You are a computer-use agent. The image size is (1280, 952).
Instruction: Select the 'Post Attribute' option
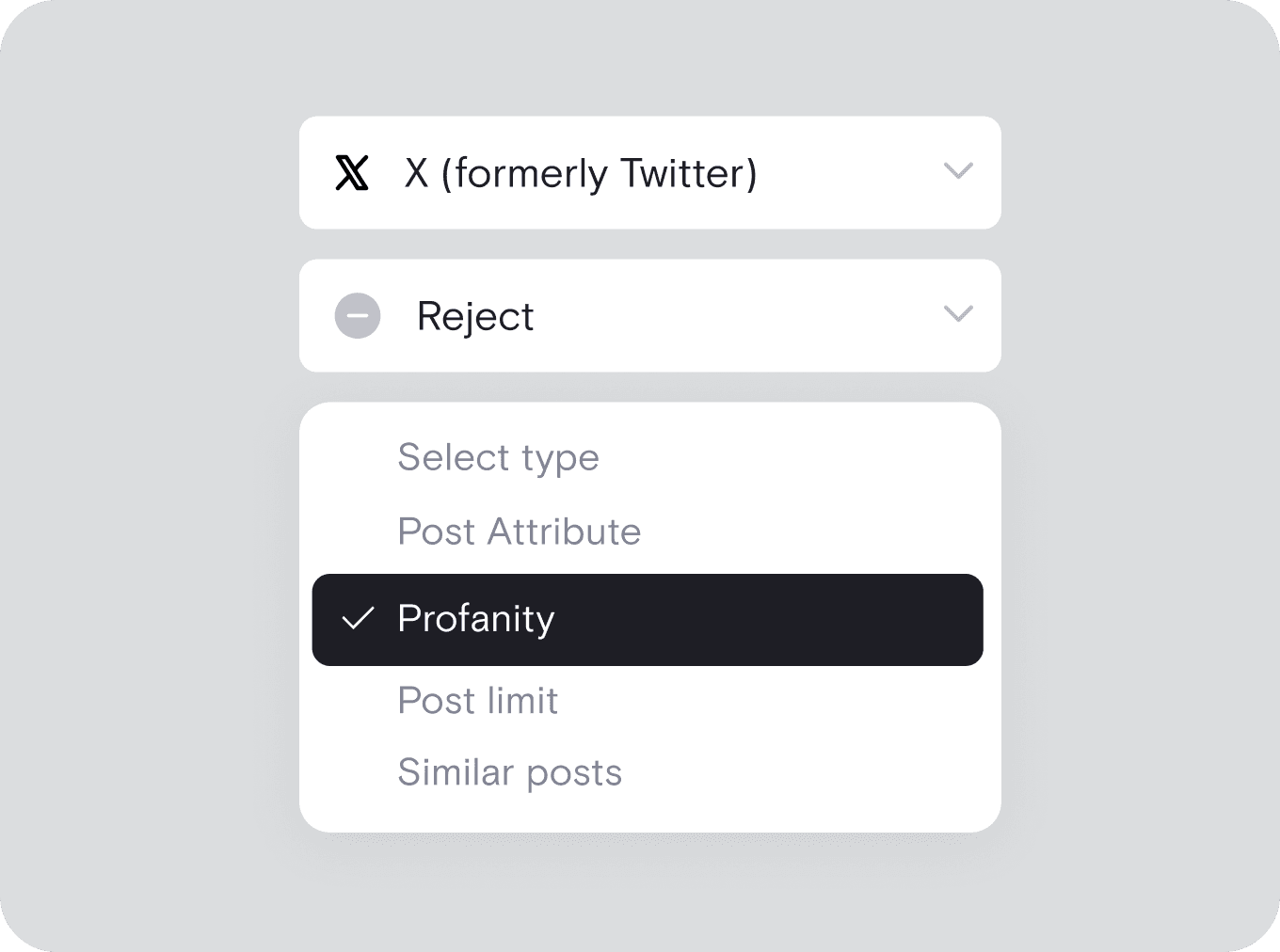[519, 532]
